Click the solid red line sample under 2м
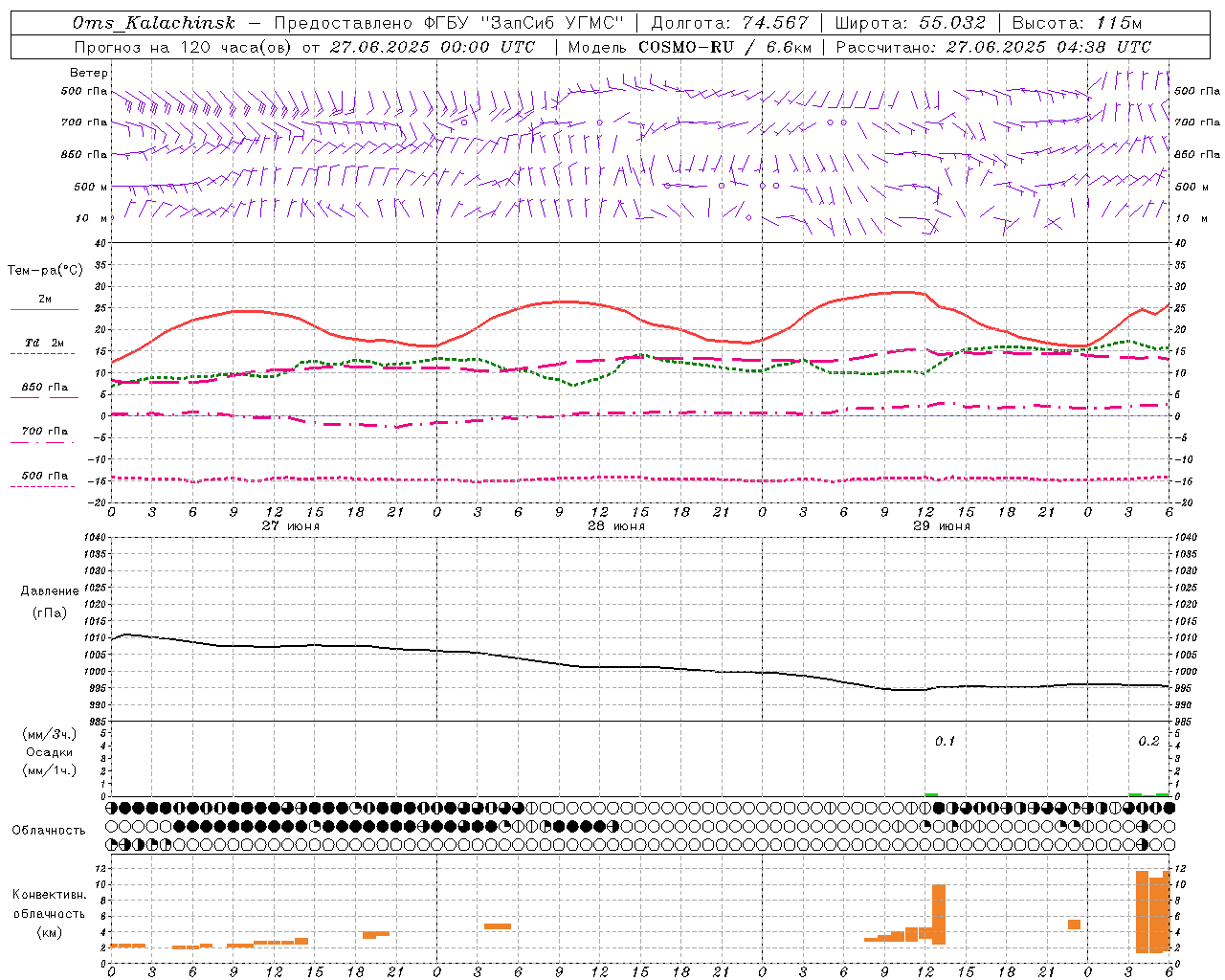 point(44,310)
